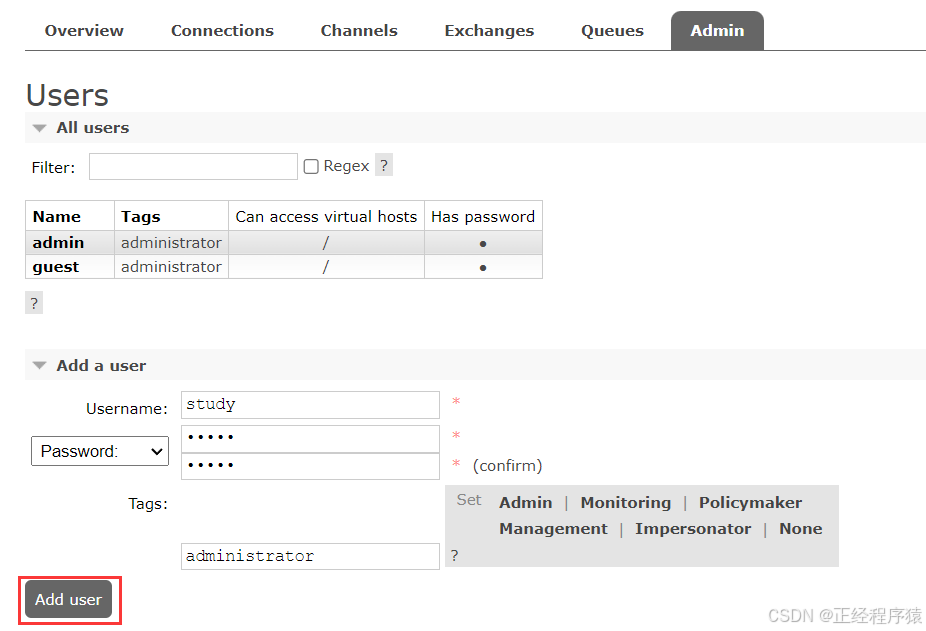
Task: Open the Overview tab
Action: (x=84, y=31)
